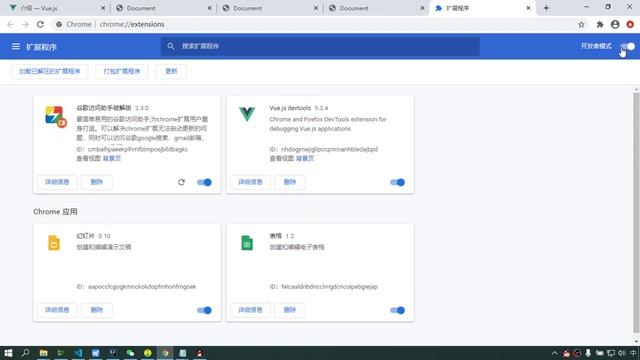This screenshot has width=640, height=360.
Task: Open the extensions hamburger menu
Action: (16, 47)
